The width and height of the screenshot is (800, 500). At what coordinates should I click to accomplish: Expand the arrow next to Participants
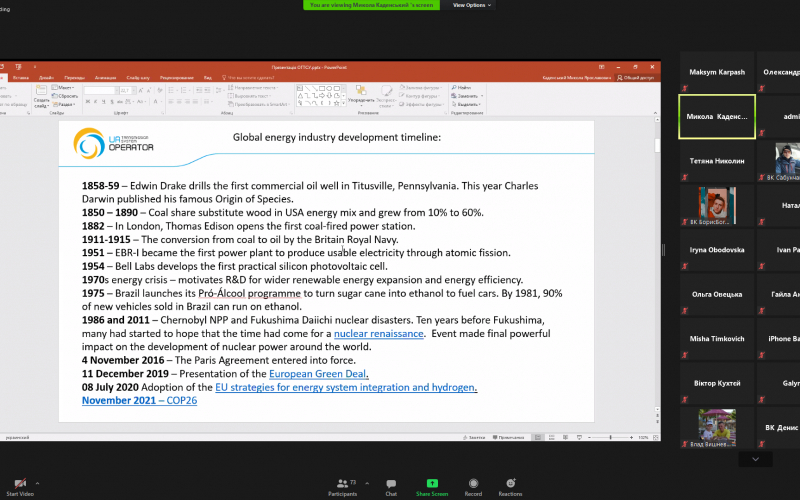pos(367,483)
